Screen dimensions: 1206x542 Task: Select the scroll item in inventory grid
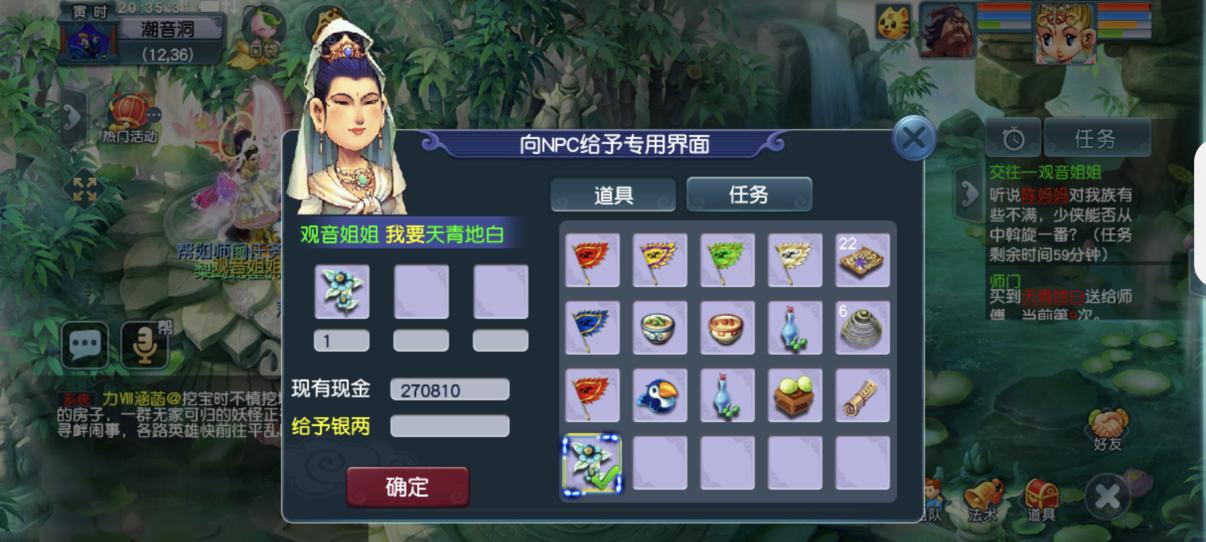(863, 395)
